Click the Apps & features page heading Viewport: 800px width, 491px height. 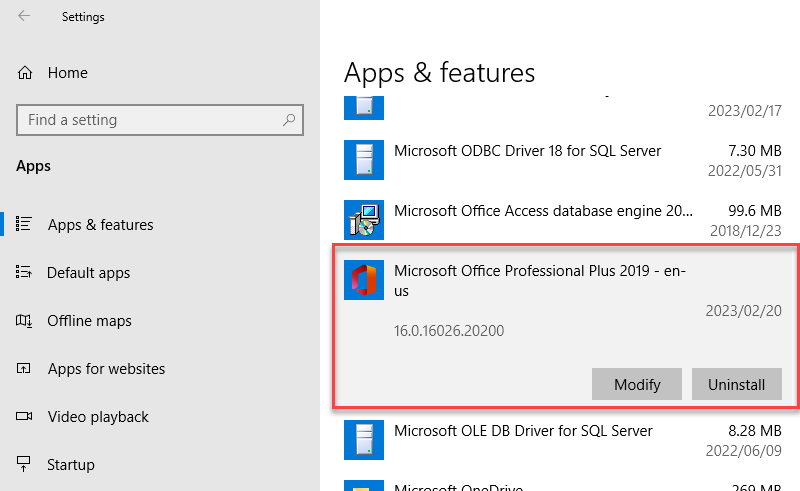[439, 72]
